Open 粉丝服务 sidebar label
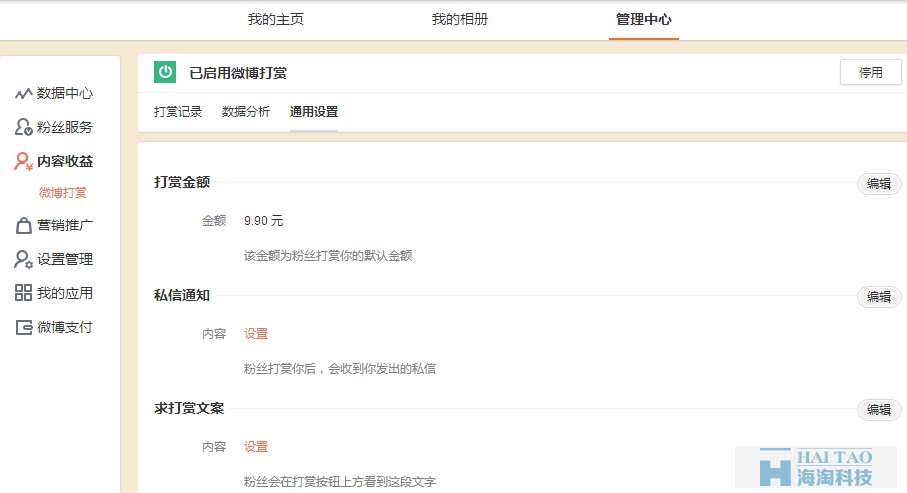 (x=65, y=127)
